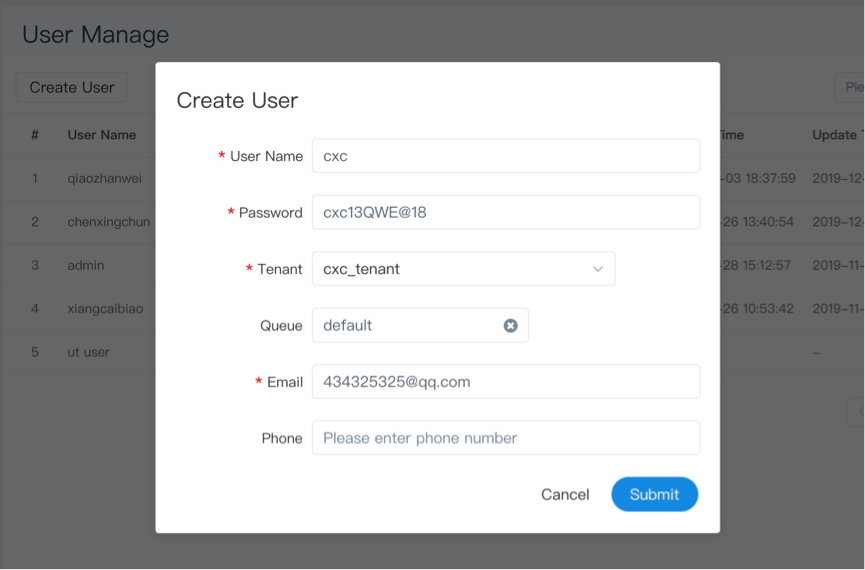The image size is (865, 570).
Task: Click into the Password field
Action: 505,212
